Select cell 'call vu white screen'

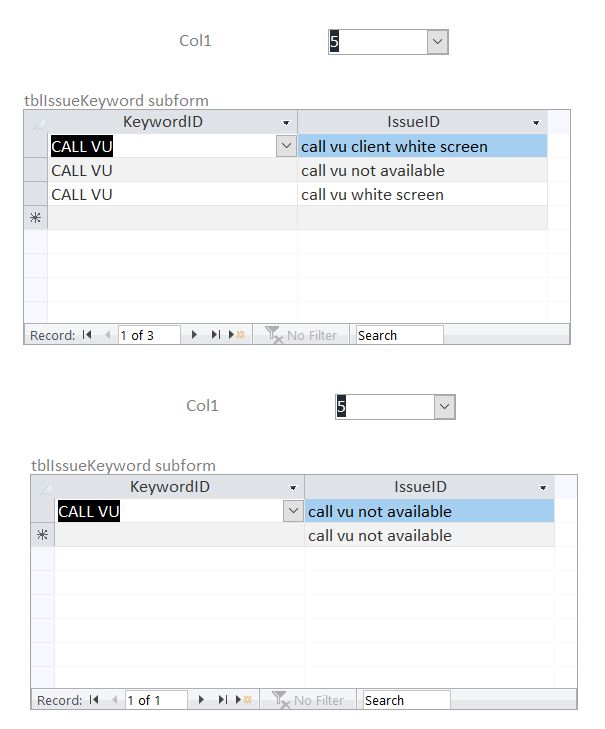[x=422, y=194]
